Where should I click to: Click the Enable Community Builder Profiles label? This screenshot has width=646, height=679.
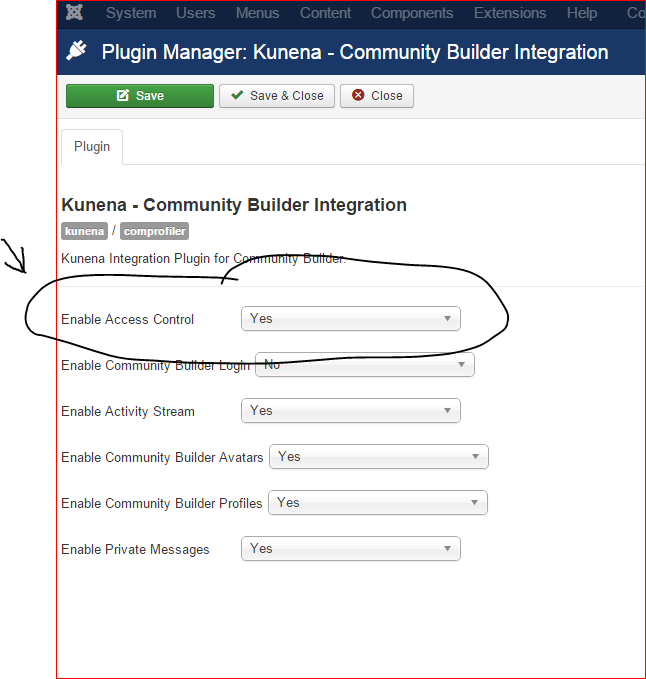coord(162,503)
